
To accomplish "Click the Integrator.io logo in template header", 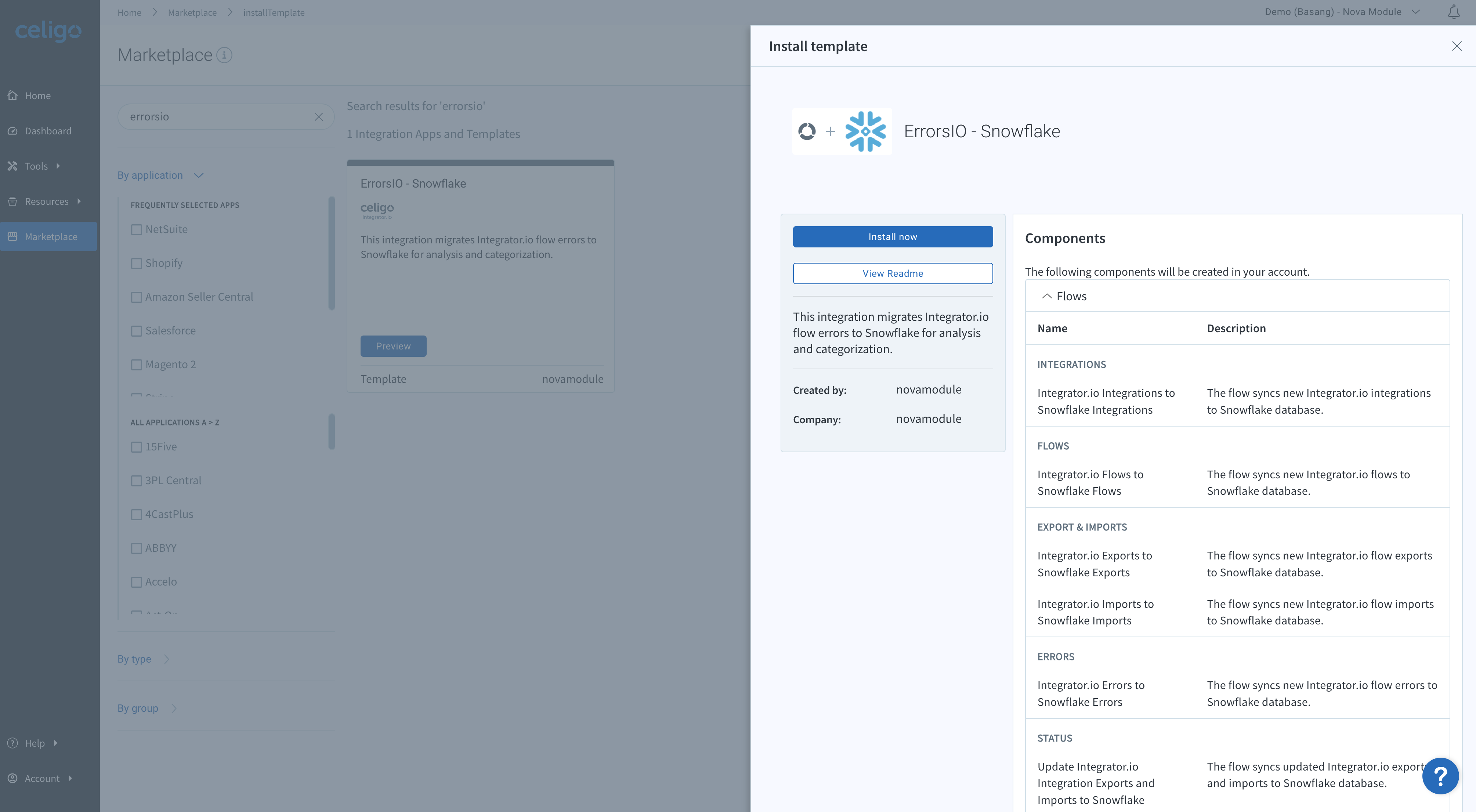I will pos(807,131).
